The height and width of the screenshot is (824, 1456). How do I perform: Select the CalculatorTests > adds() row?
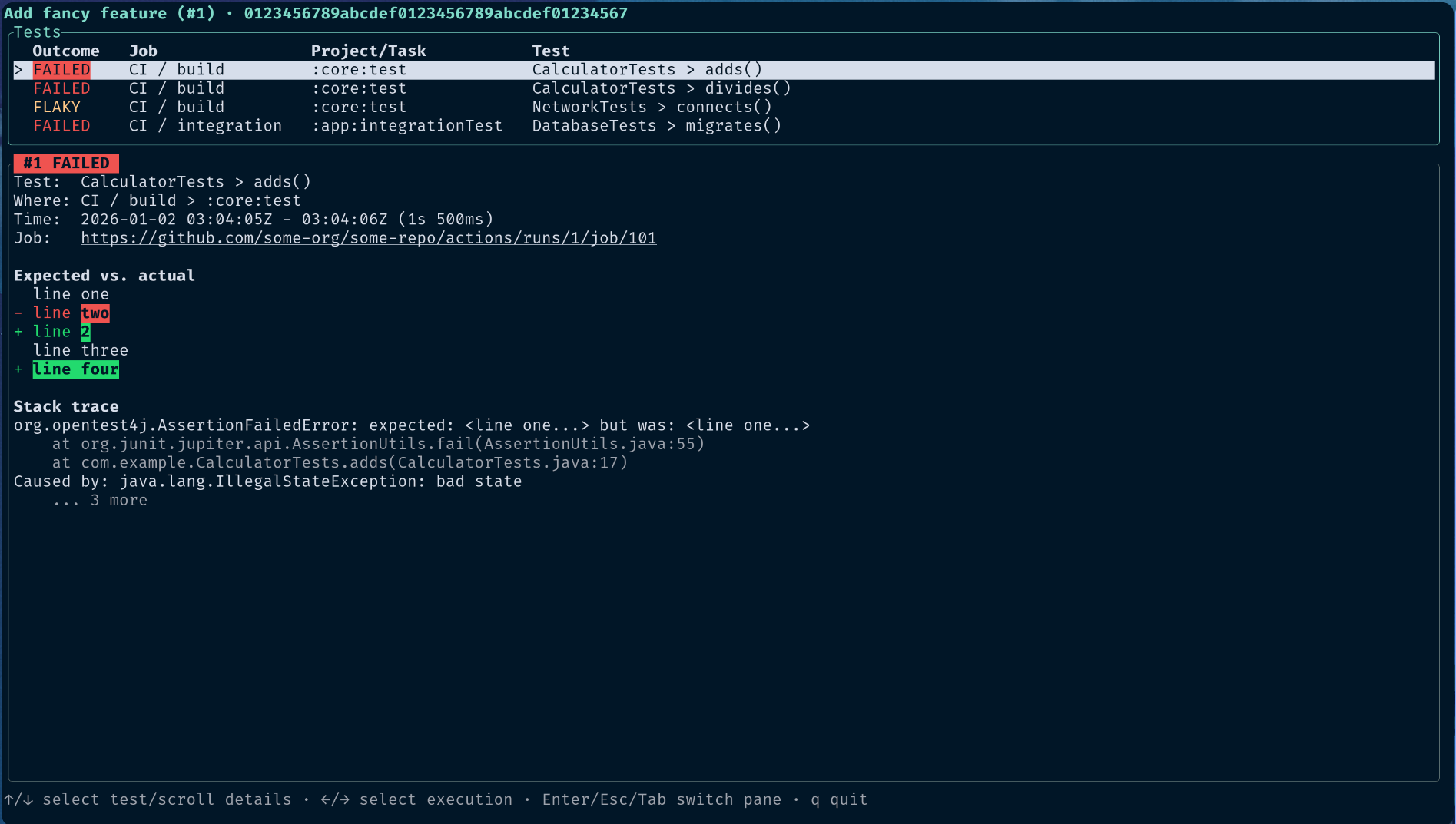724,70
